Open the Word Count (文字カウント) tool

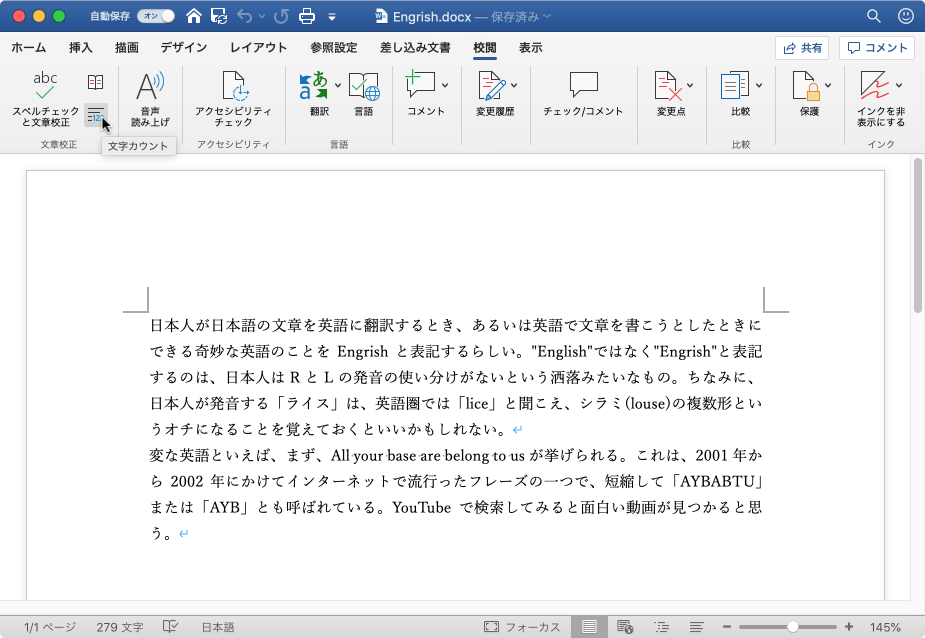(96, 115)
